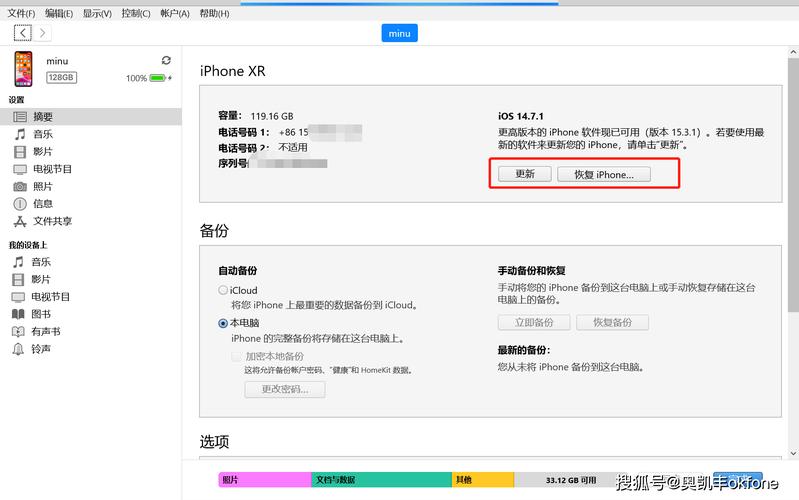Click the 自动备份 heading

pos(237,271)
